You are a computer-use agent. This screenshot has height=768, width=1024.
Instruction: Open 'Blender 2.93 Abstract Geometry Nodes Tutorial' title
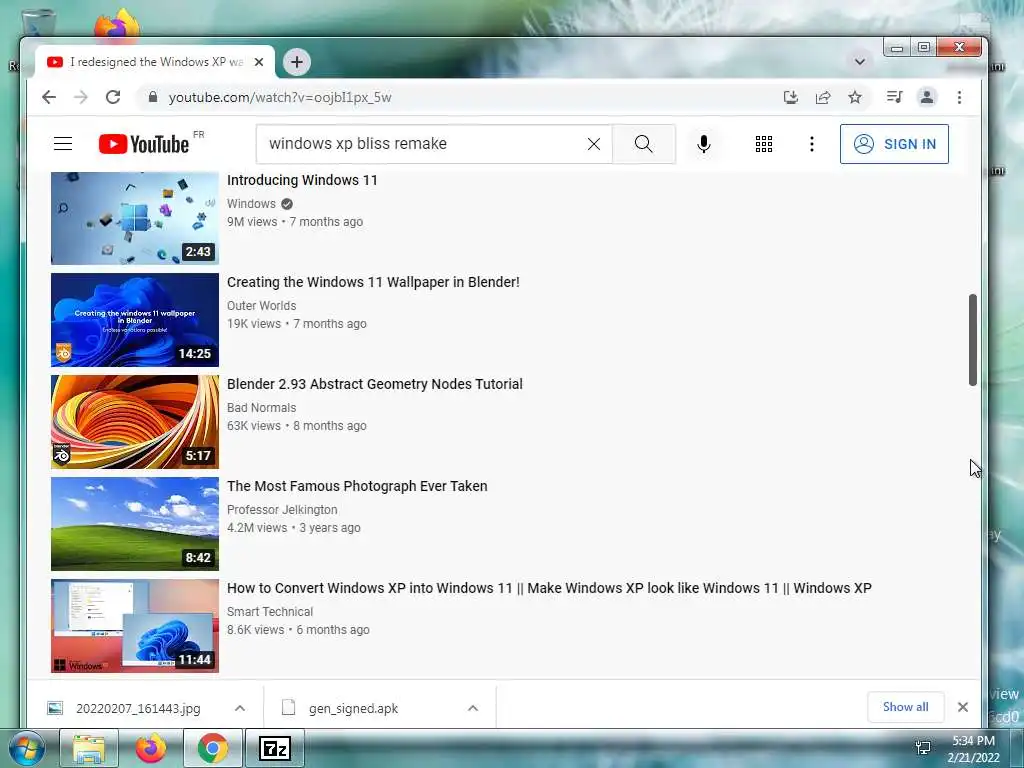[375, 384]
